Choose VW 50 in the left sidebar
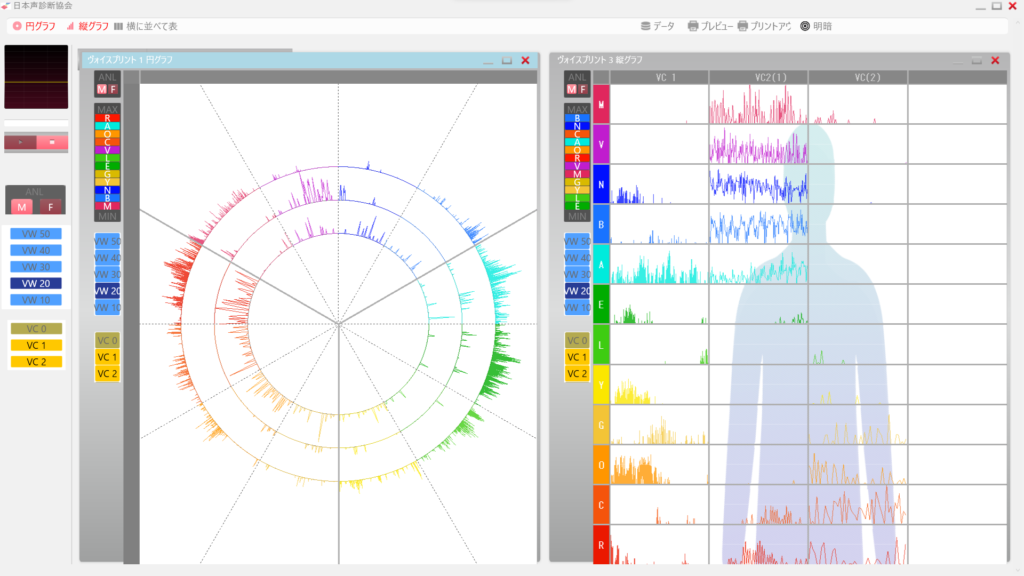 click(x=36, y=234)
